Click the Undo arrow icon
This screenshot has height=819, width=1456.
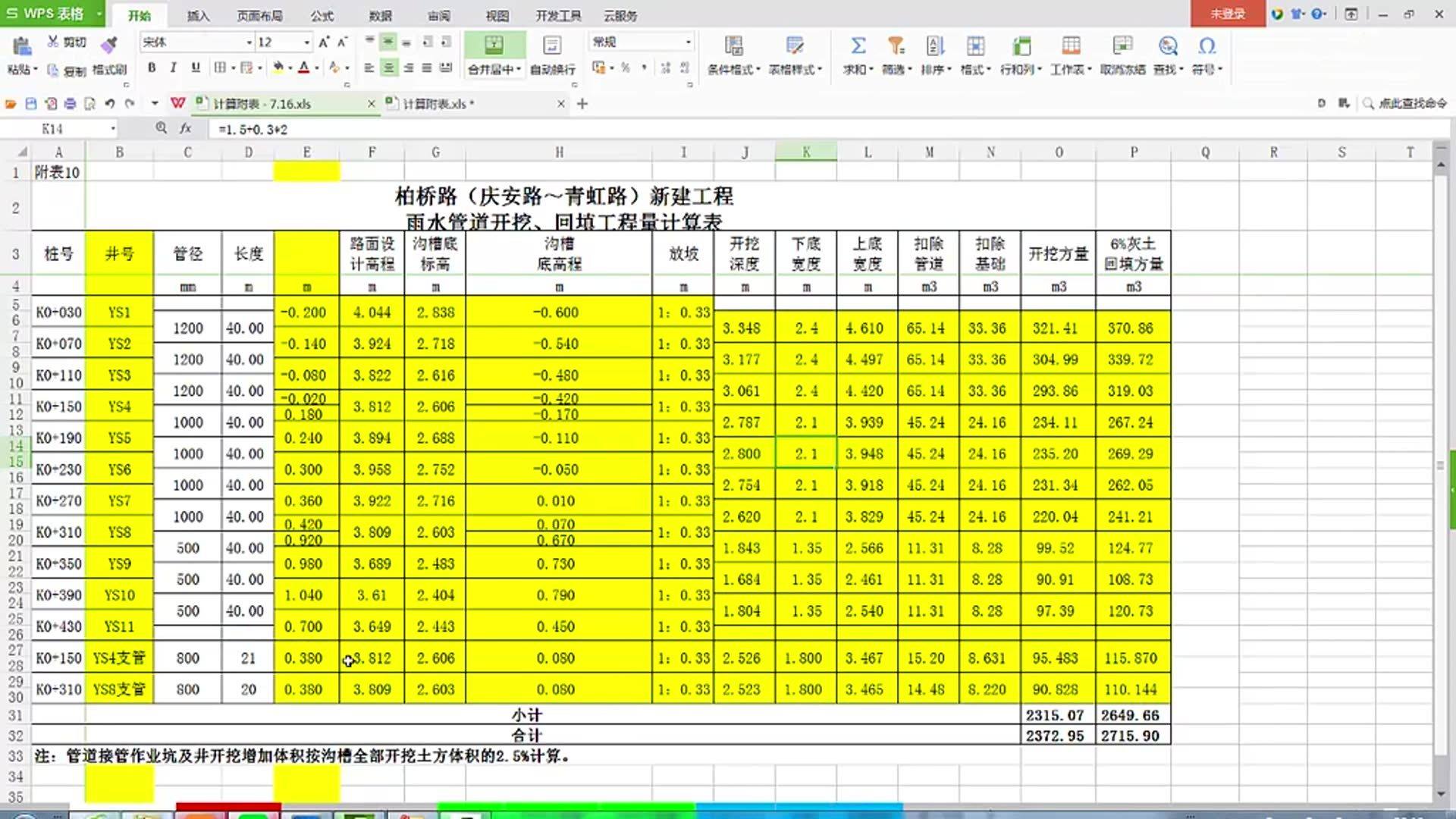[110, 104]
